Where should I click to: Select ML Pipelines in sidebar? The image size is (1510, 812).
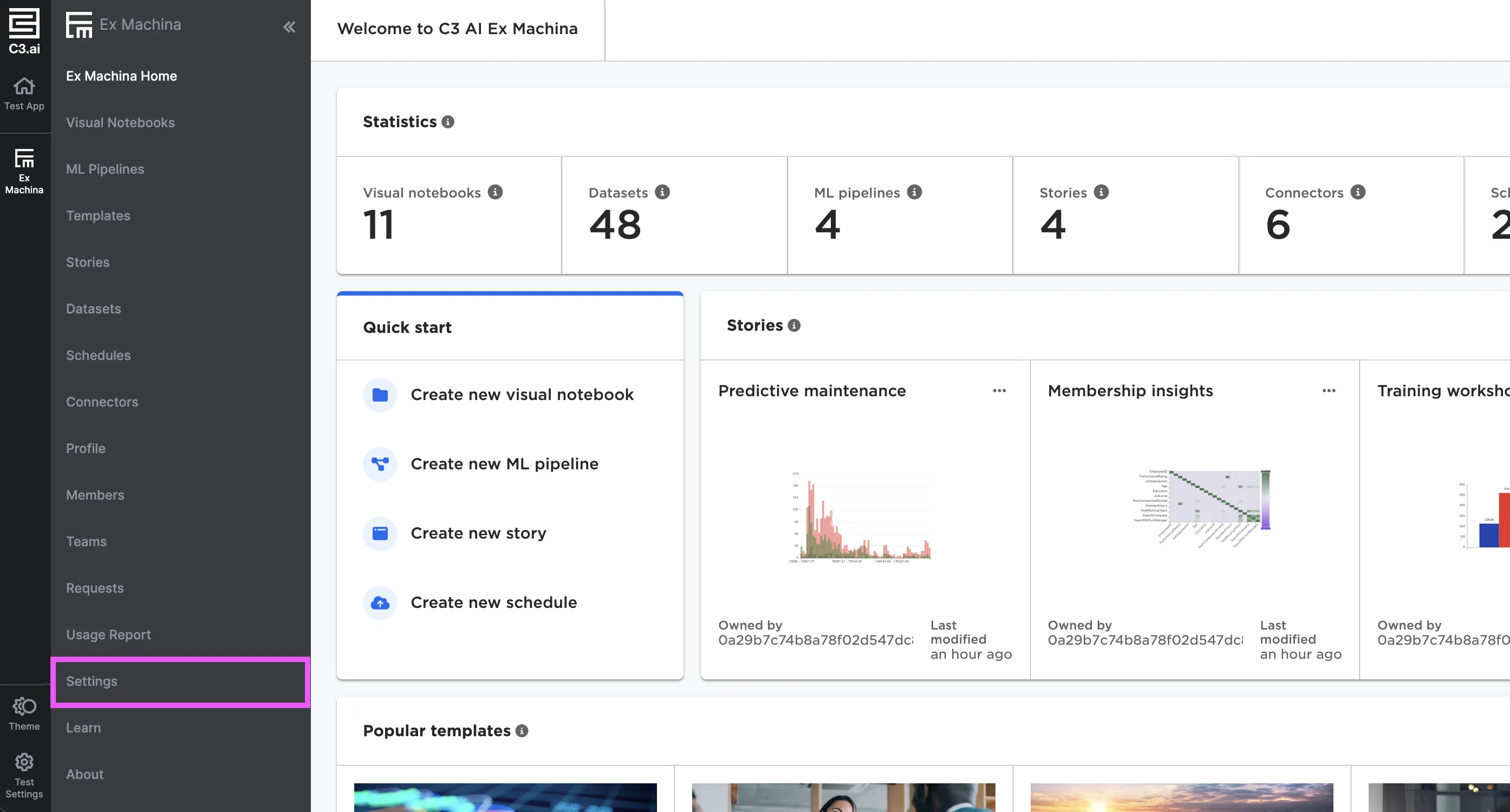(x=105, y=169)
